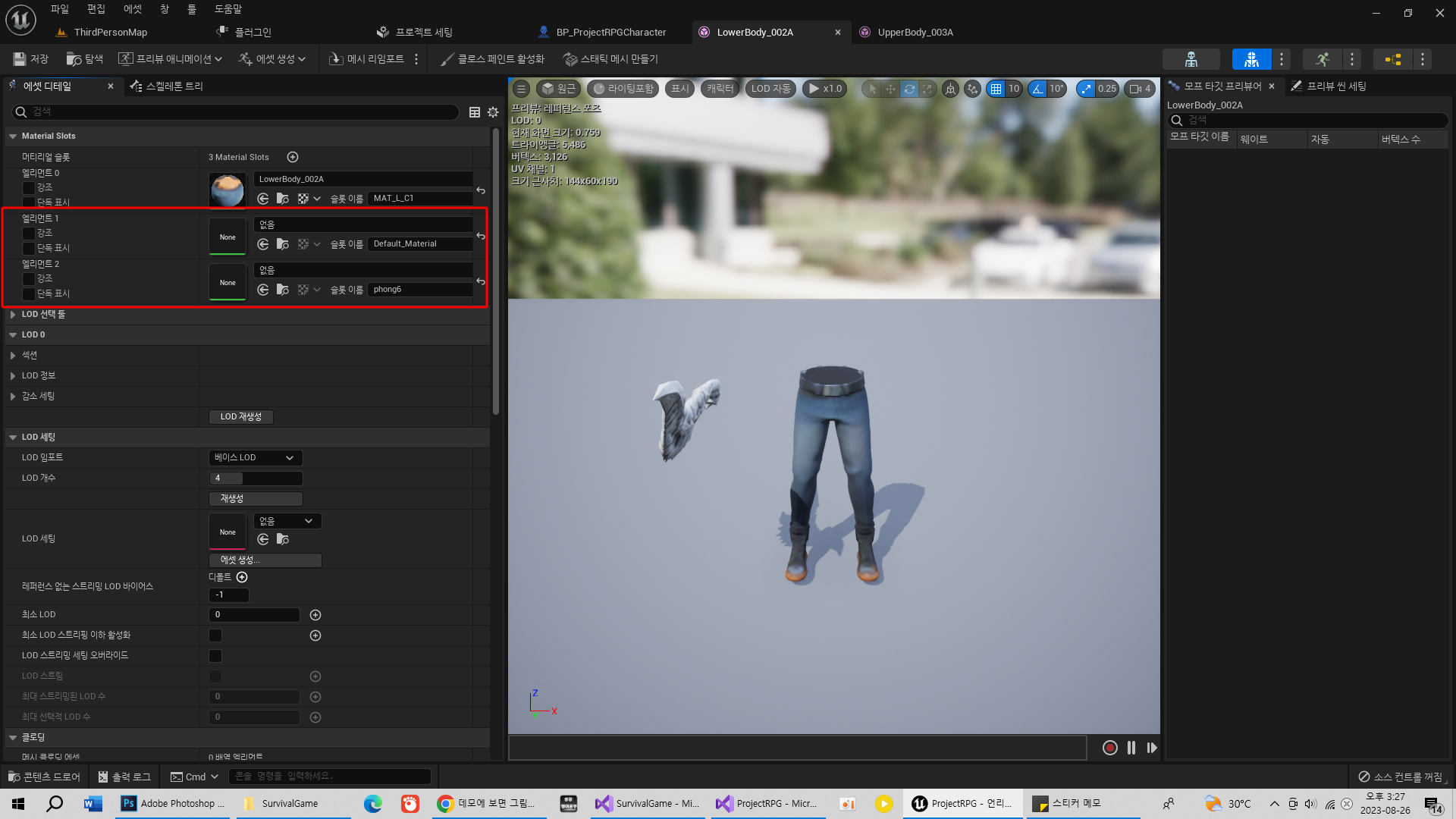Click the LOD 재생성 button

[241, 417]
